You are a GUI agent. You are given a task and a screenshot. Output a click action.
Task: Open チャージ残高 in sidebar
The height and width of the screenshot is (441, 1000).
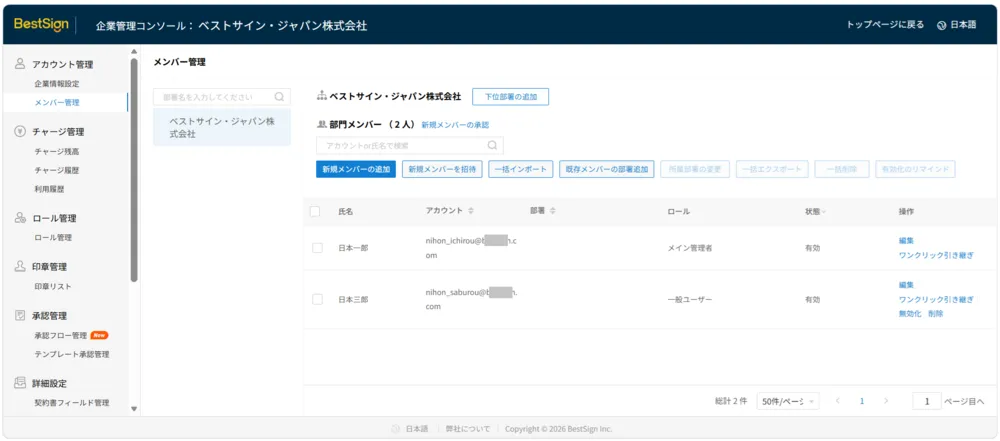(57, 151)
